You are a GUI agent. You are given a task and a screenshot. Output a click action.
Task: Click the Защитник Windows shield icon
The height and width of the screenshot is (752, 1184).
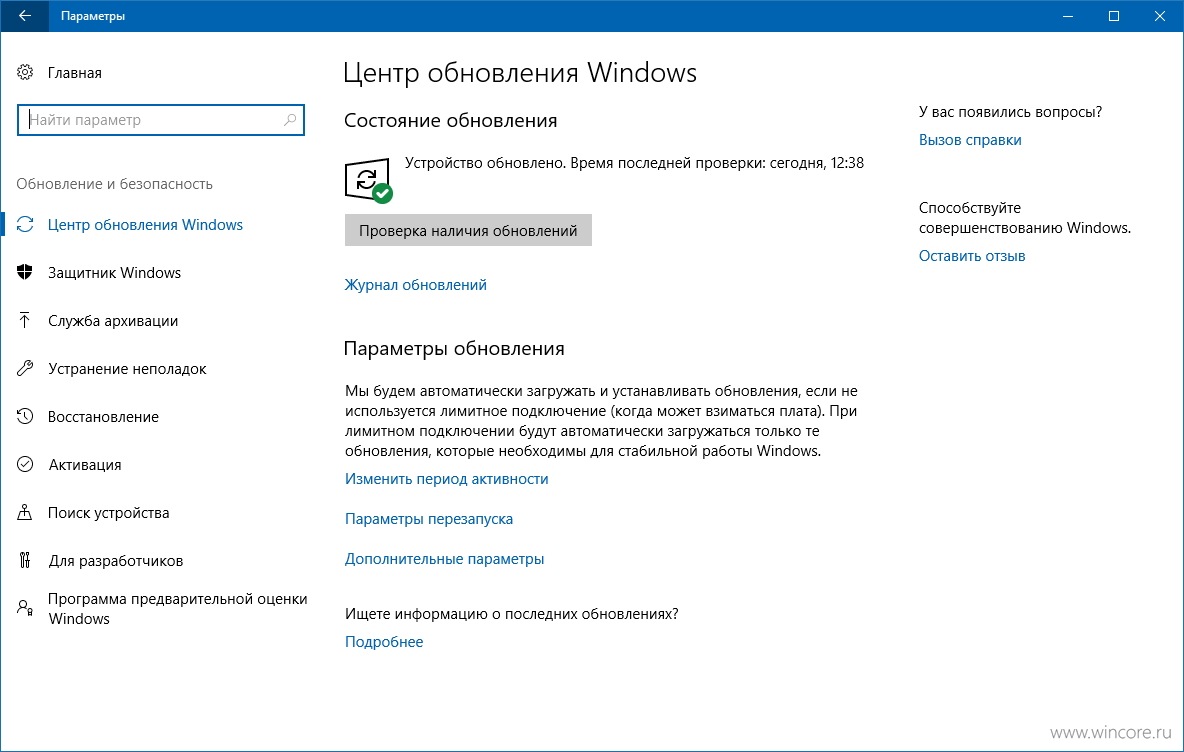point(25,272)
